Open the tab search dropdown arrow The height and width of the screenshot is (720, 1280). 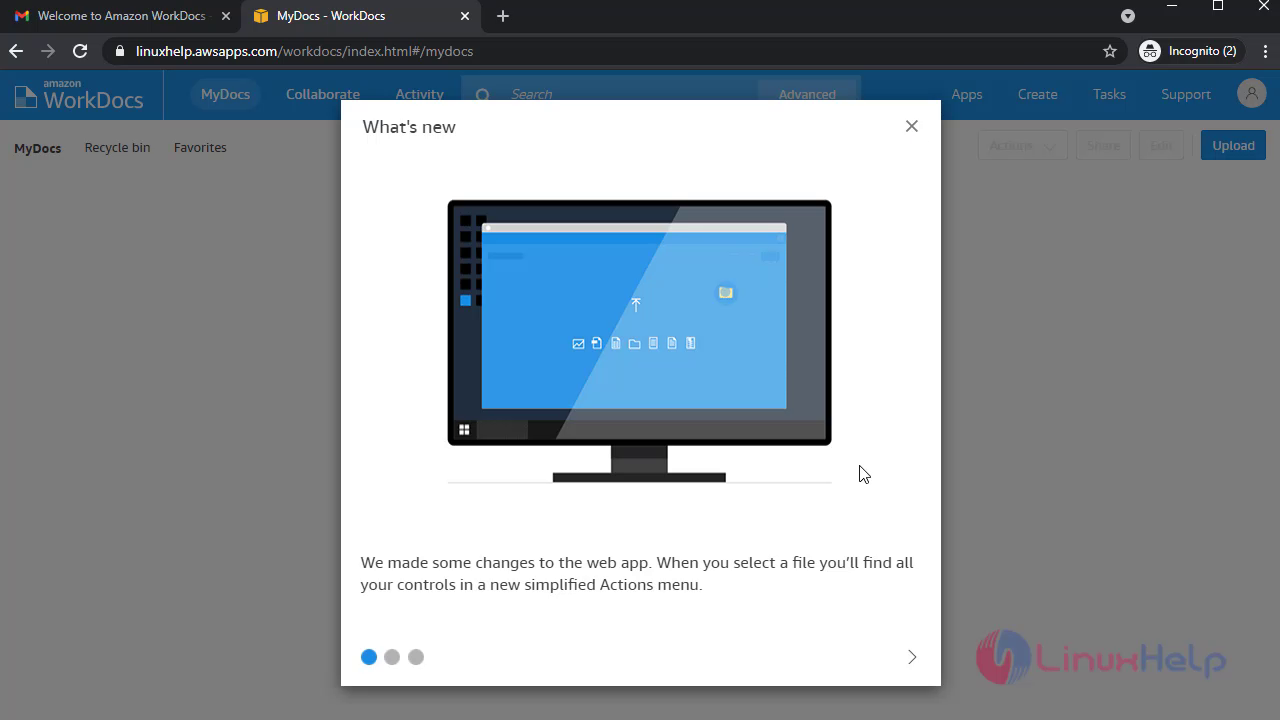1128,16
